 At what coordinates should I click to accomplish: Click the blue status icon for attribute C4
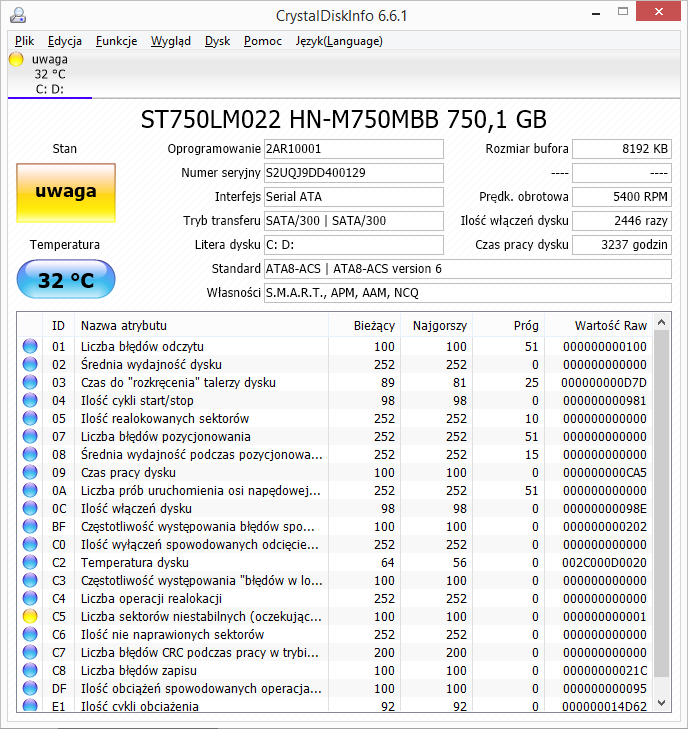click(30, 598)
